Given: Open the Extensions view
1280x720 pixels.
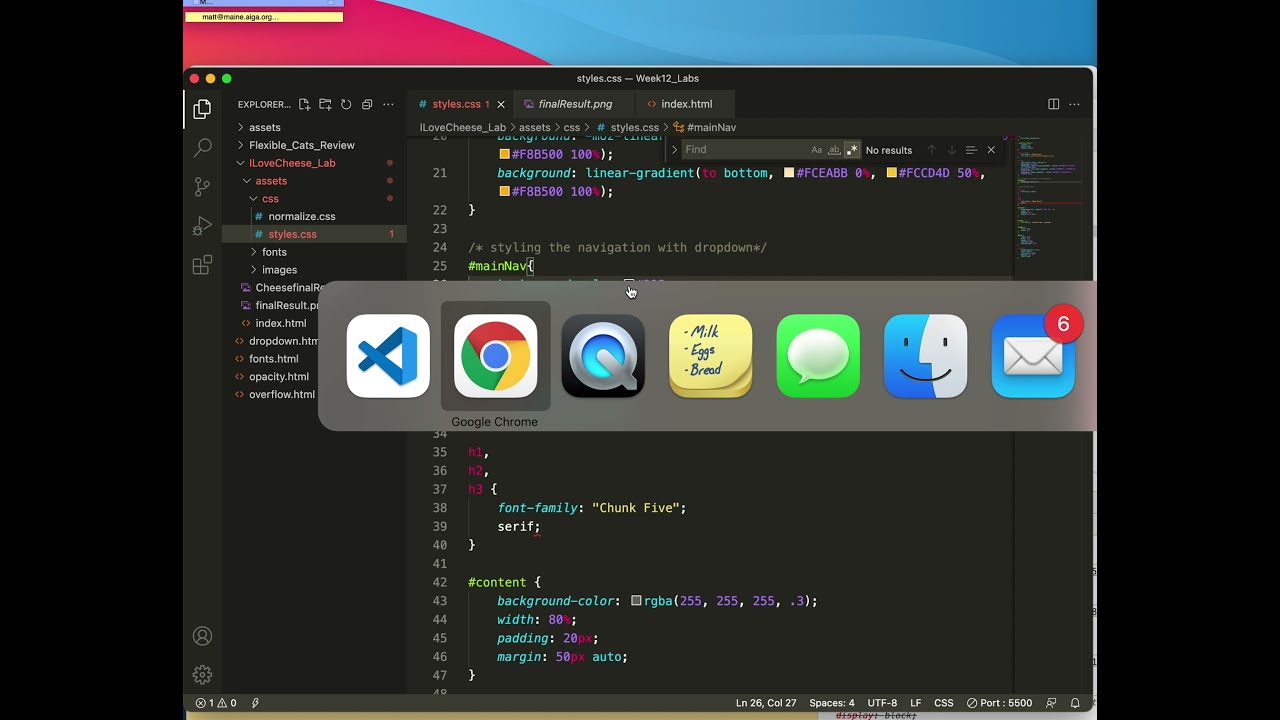Looking at the screenshot, I should coord(202,265).
